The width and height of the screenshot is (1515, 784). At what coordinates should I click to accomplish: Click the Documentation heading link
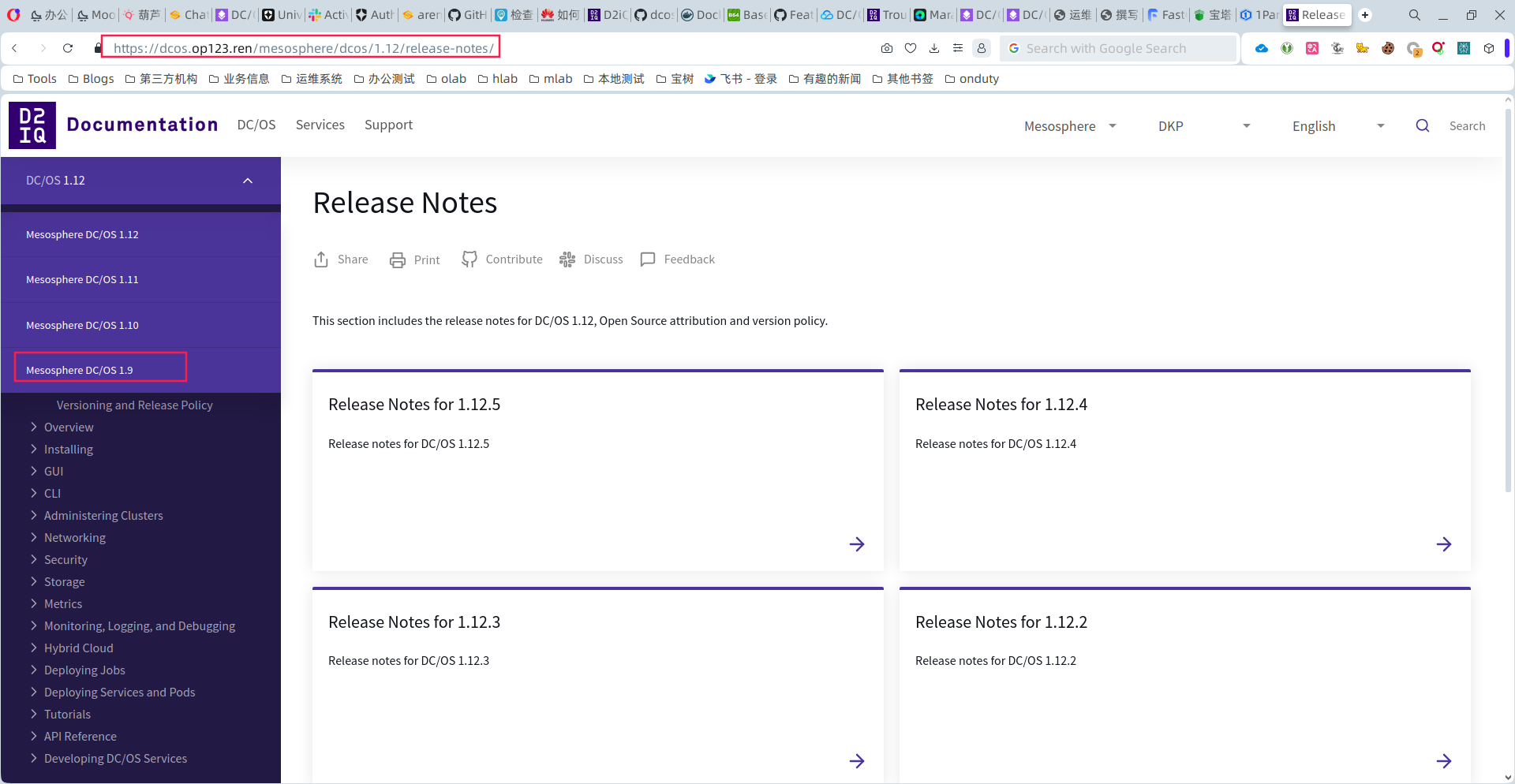[x=142, y=125]
